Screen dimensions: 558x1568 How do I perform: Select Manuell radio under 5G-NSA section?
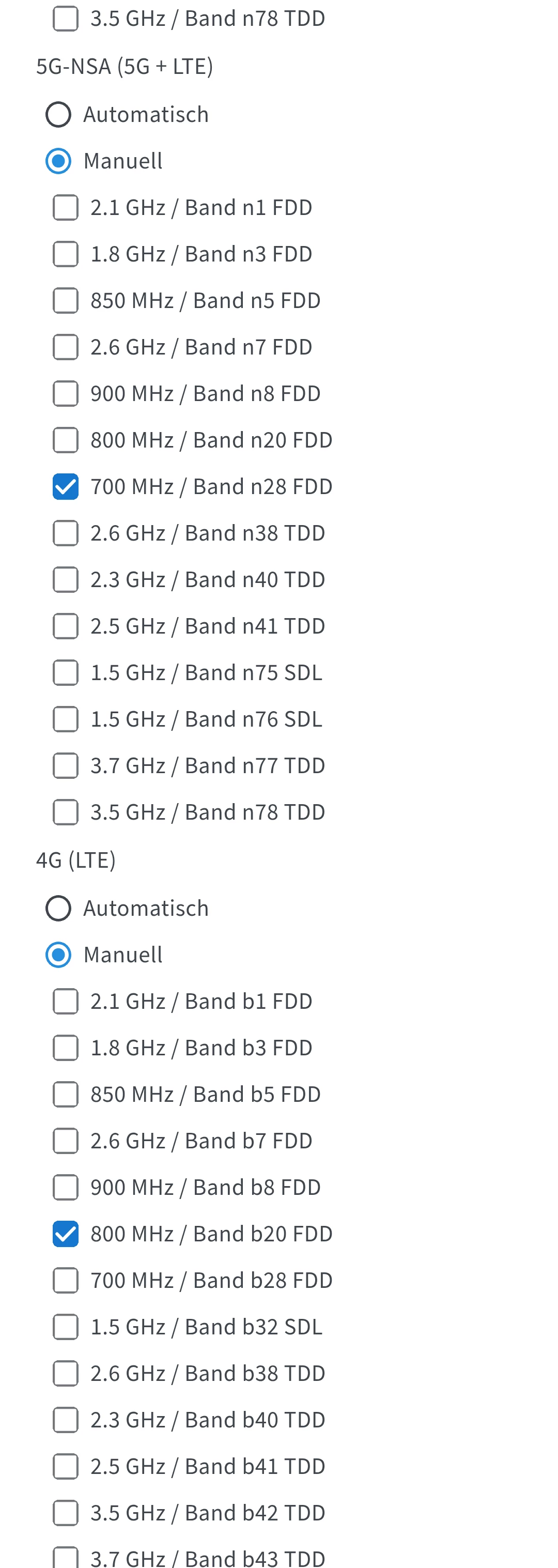58,161
